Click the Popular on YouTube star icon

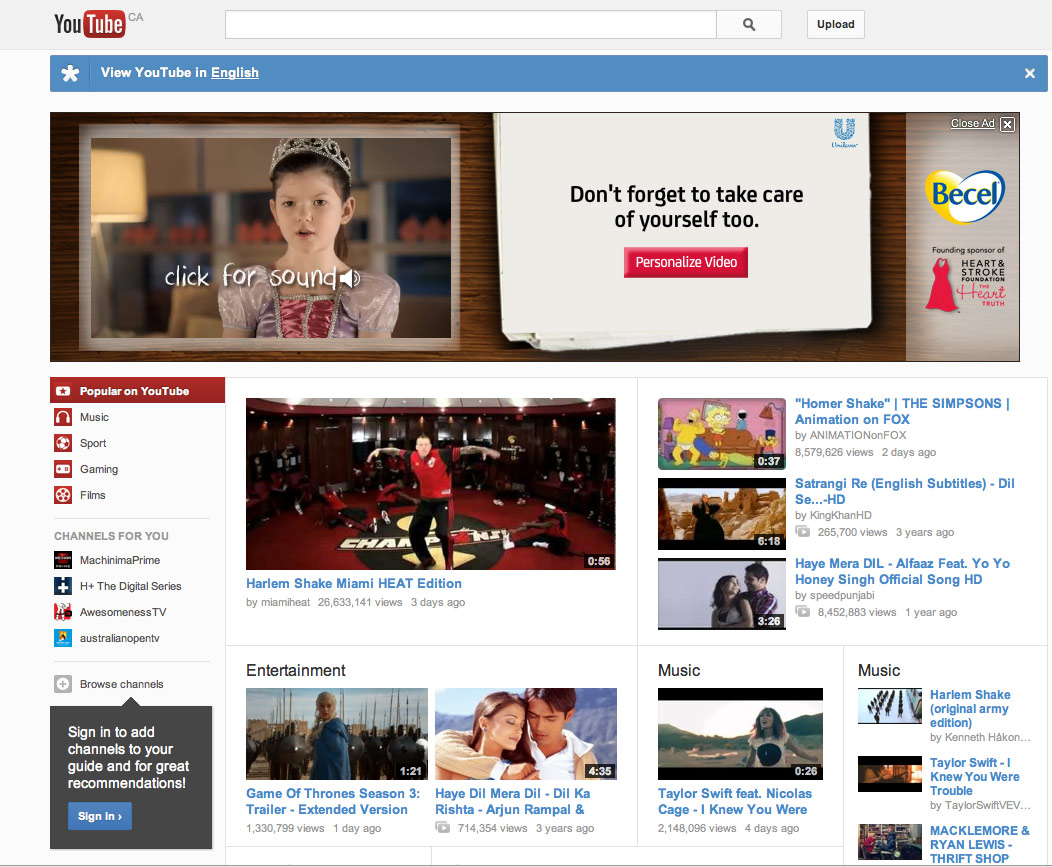click(63, 391)
